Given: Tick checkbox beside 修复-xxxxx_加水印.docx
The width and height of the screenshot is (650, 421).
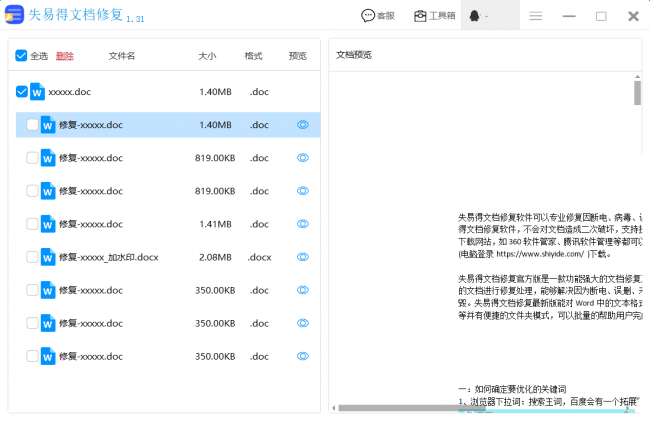Looking at the screenshot, I should pos(32,257).
